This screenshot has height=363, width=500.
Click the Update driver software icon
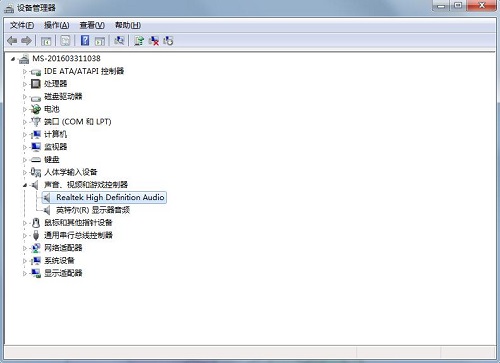pyautogui.click(x=139, y=41)
